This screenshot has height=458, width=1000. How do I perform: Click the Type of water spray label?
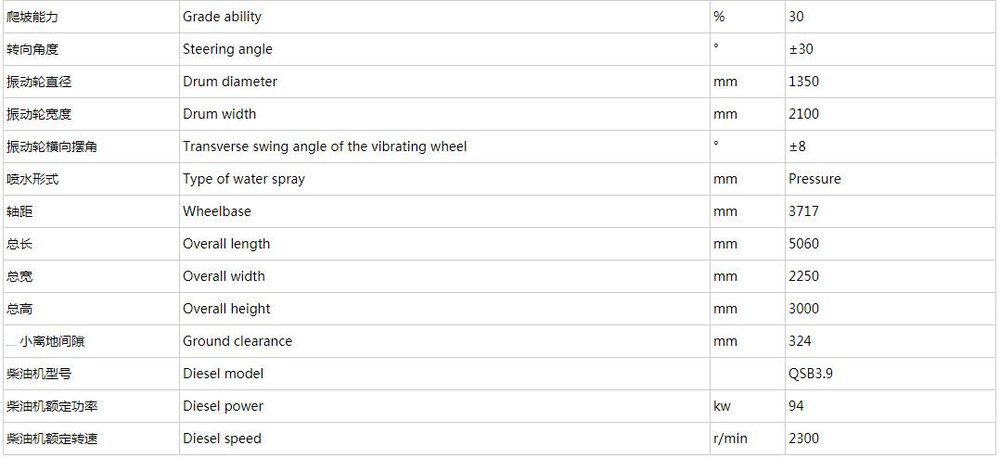click(244, 179)
